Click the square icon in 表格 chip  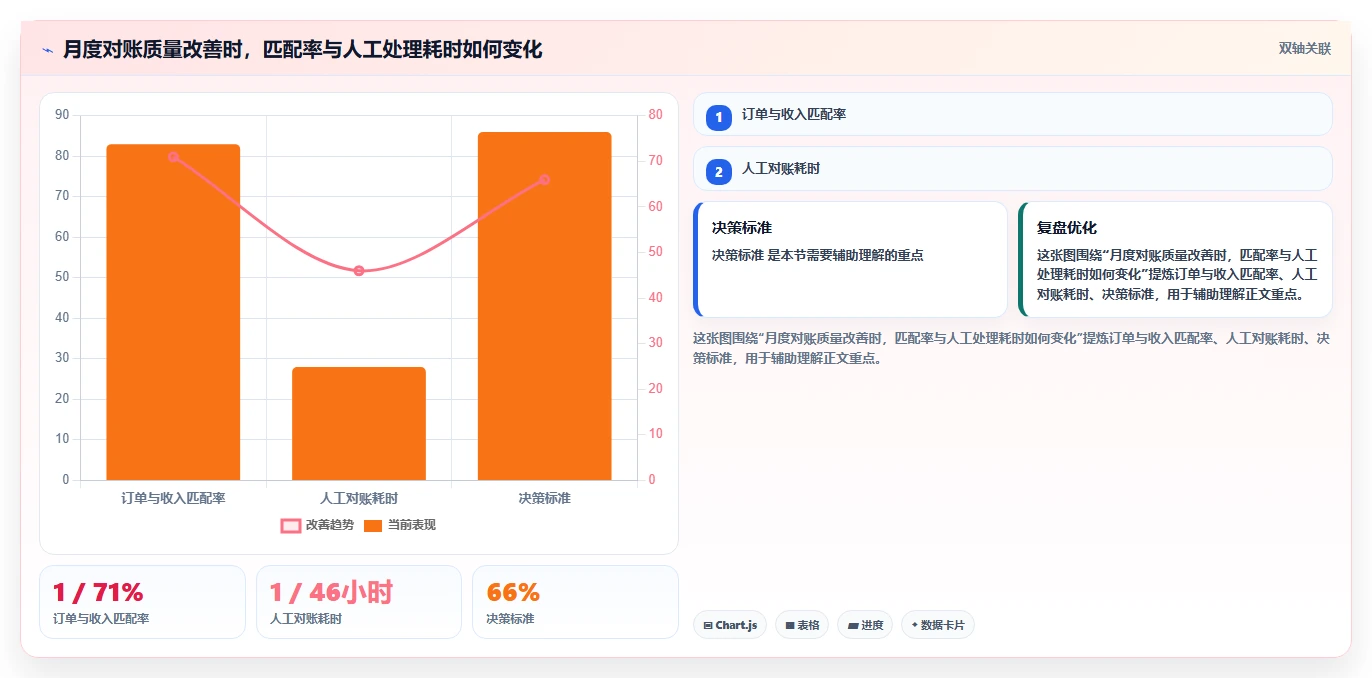tap(790, 625)
